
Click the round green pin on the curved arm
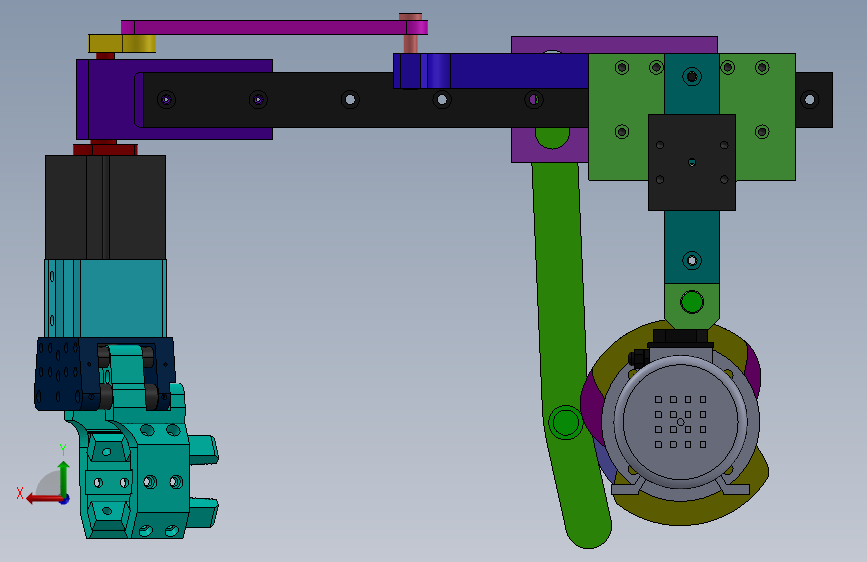point(565,423)
